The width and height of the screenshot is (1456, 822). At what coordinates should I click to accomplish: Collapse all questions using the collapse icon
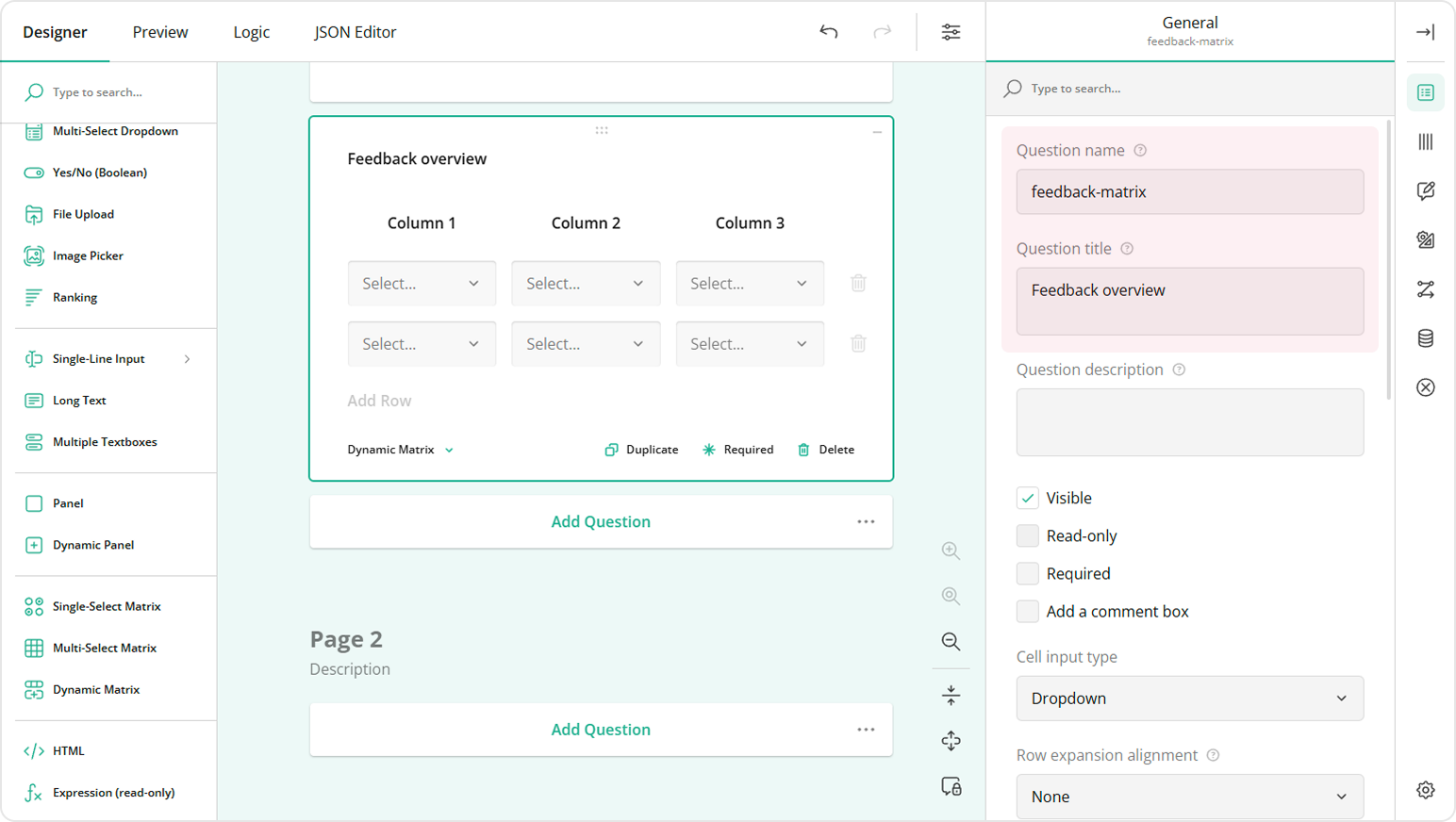point(951,695)
